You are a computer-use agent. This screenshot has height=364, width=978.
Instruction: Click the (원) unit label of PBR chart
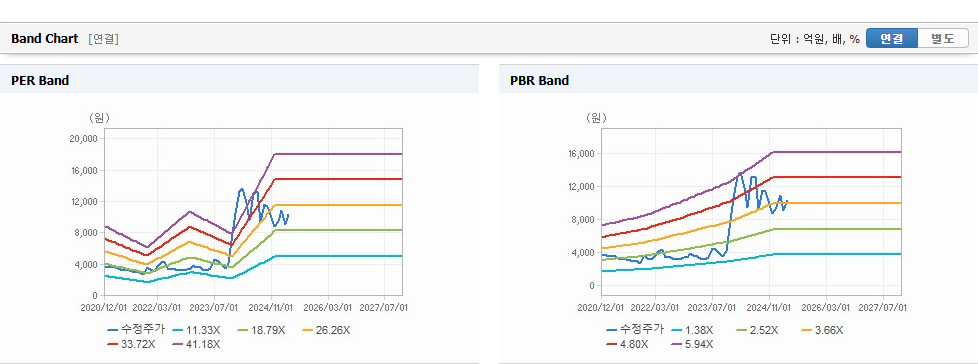pos(597,118)
